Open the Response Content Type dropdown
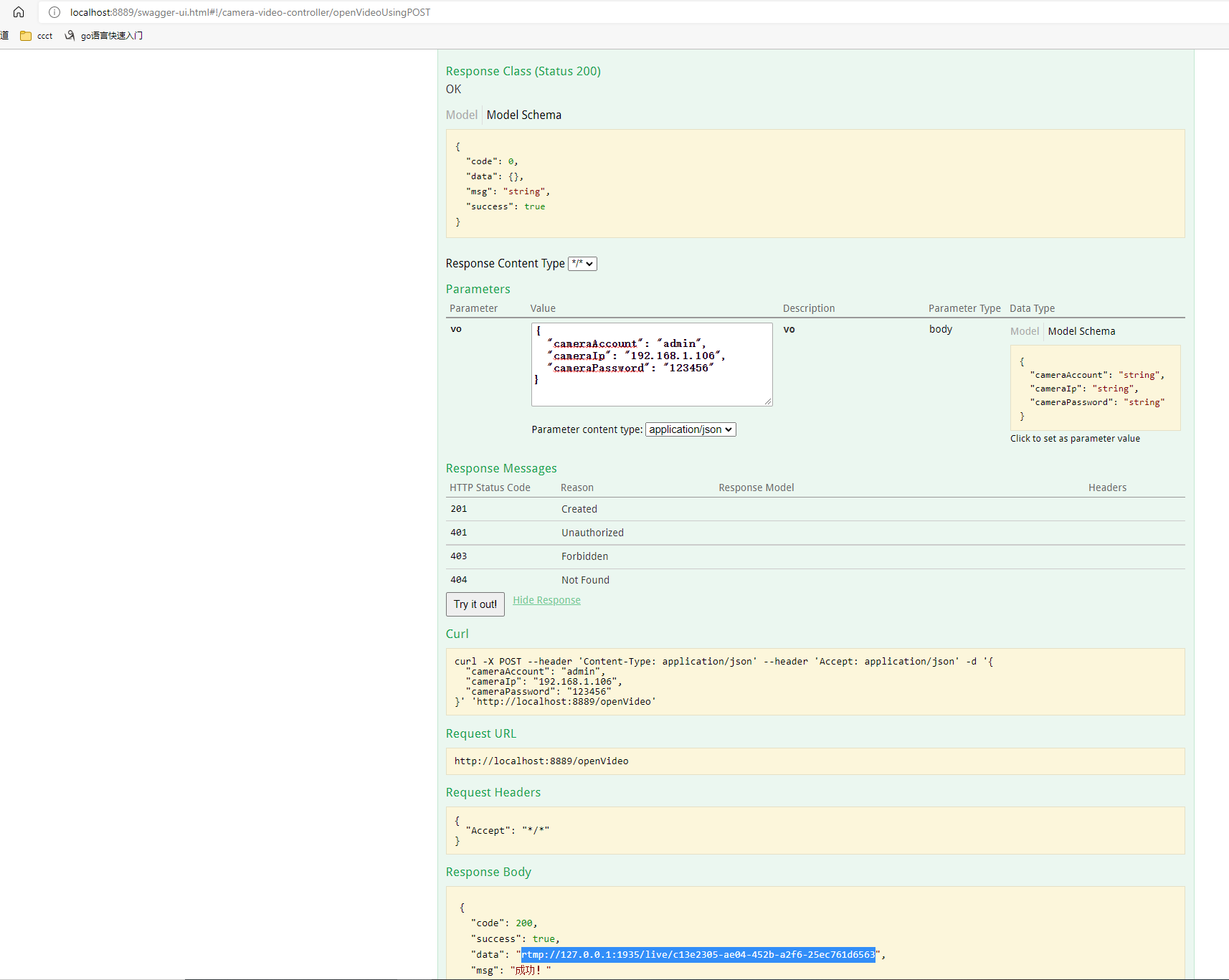 pos(582,264)
